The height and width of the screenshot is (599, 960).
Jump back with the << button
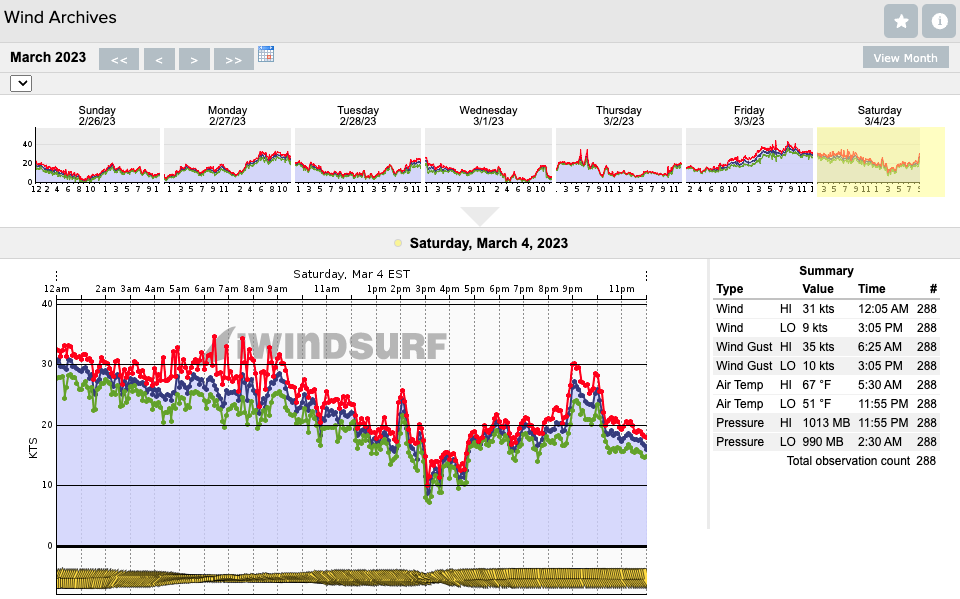(119, 59)
